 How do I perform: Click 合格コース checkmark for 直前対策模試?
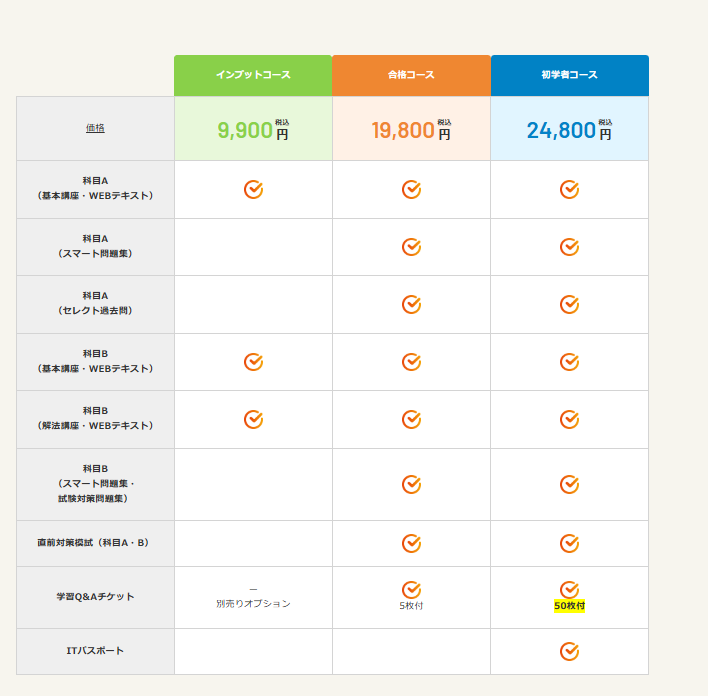click(x=411, y=543)
